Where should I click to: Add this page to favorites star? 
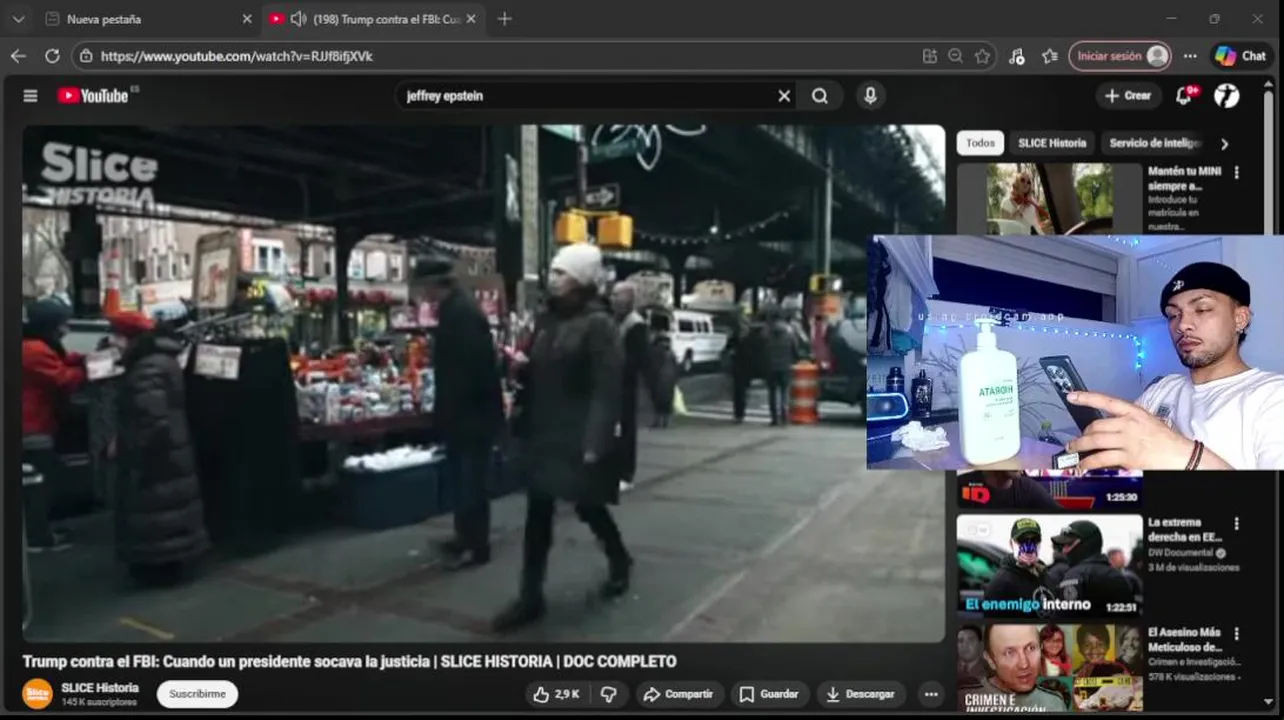982,56
